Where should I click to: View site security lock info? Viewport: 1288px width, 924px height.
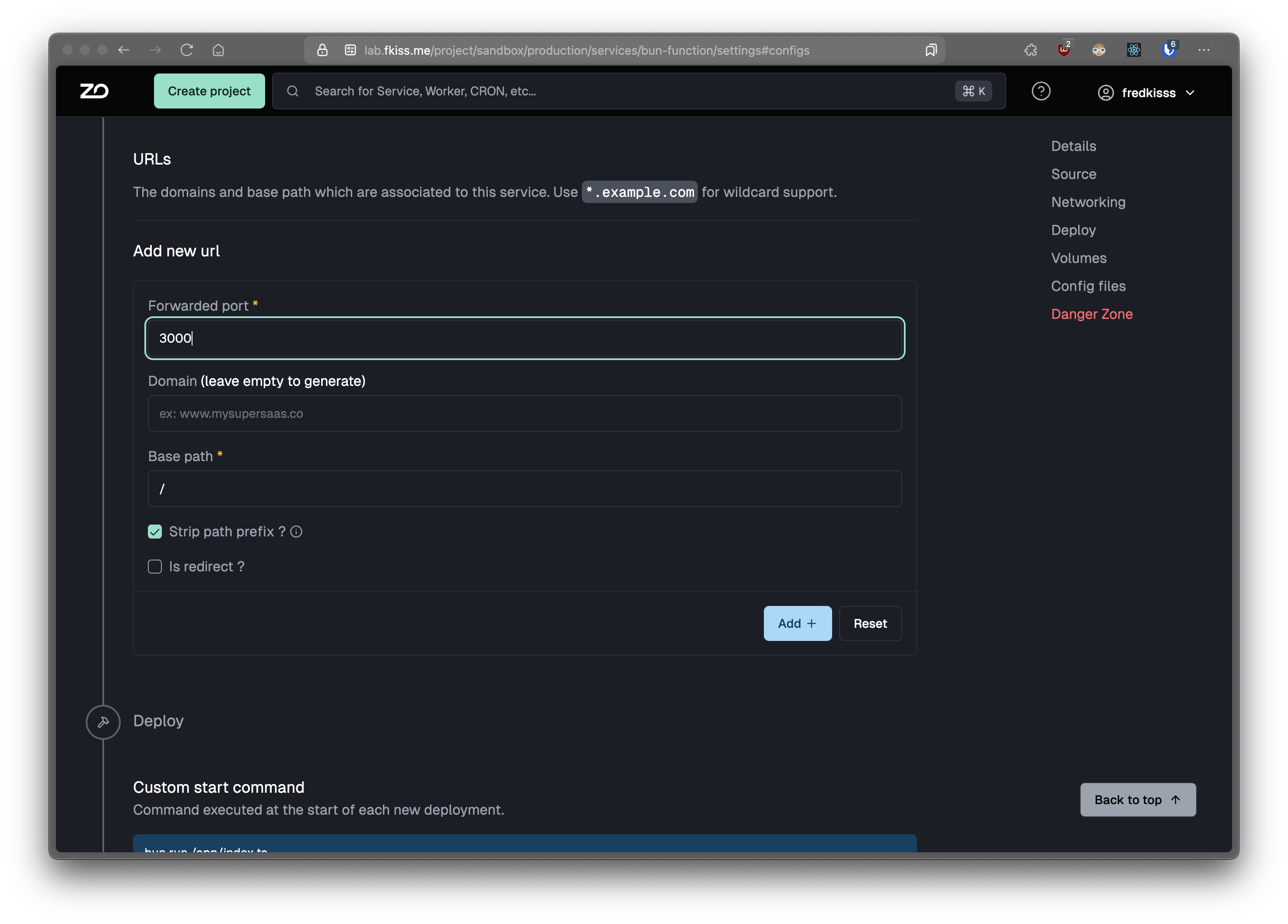click(322, 50)
